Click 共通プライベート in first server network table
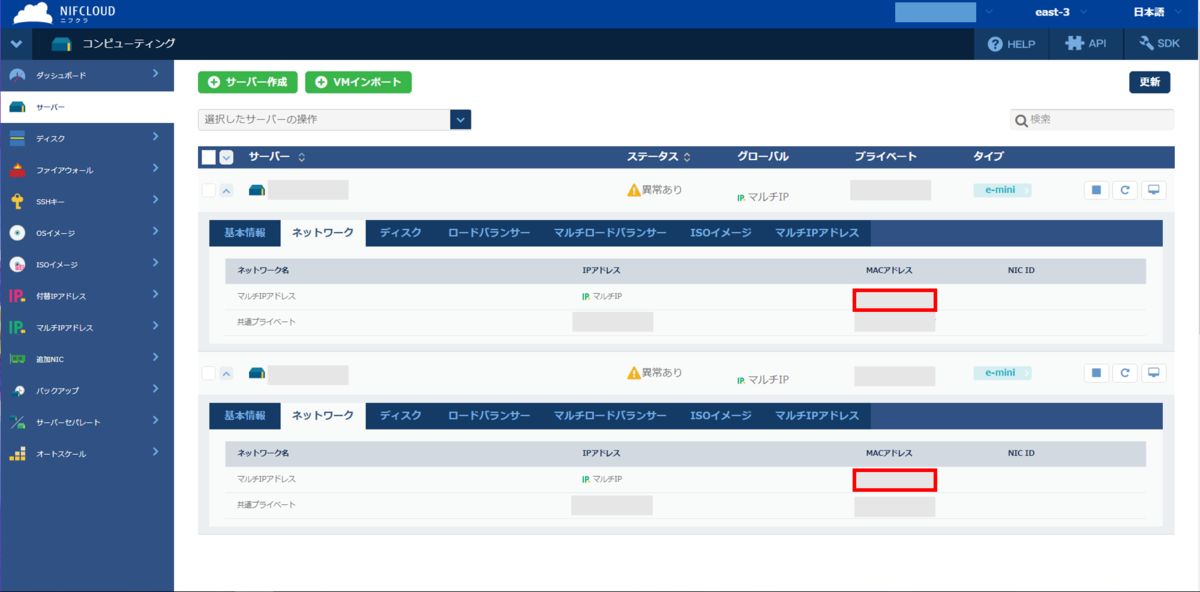 tap(266, 322)
